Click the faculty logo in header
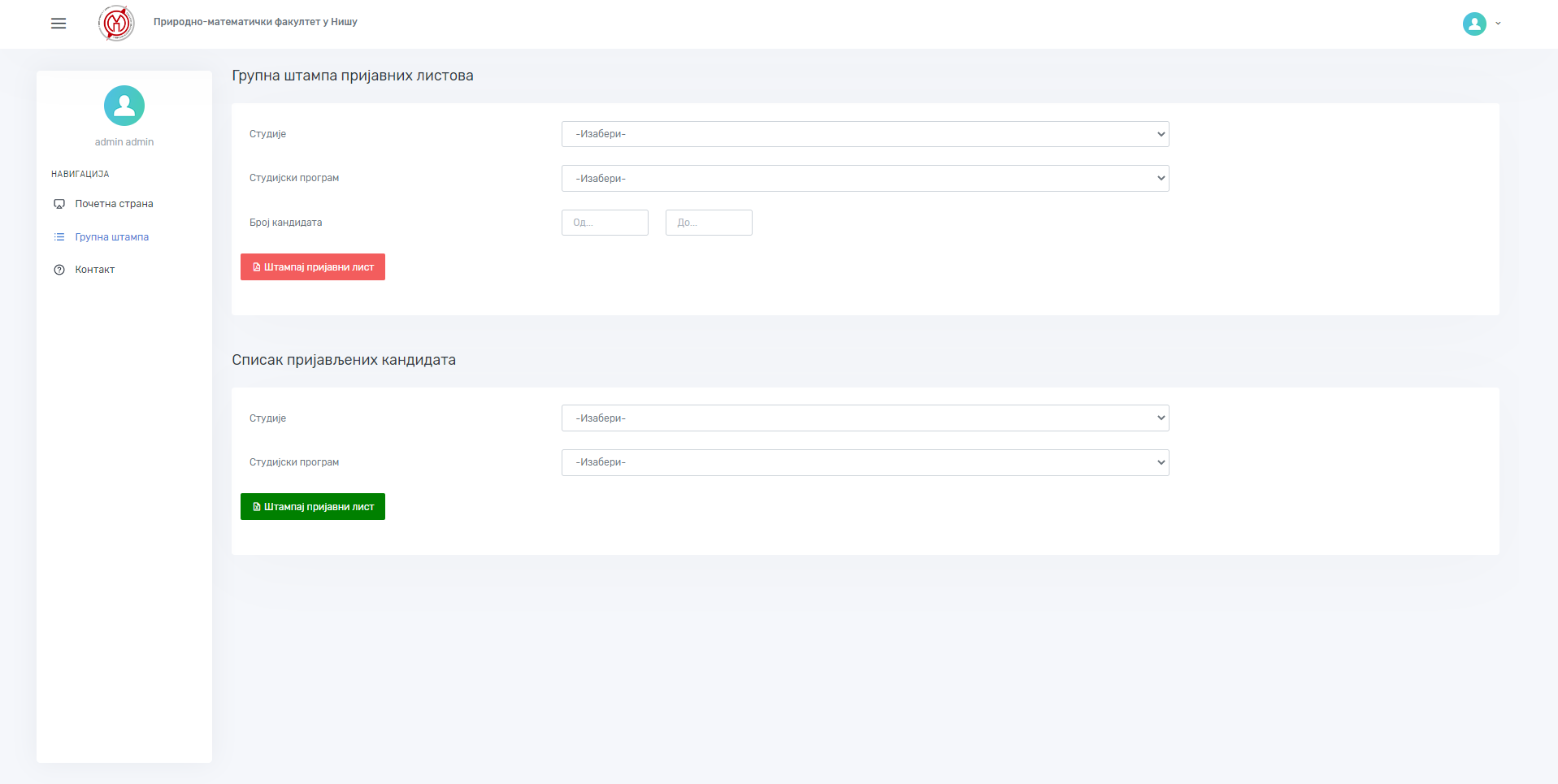Viewport: 1558px width, 784px height. click(x=116, y=23)
